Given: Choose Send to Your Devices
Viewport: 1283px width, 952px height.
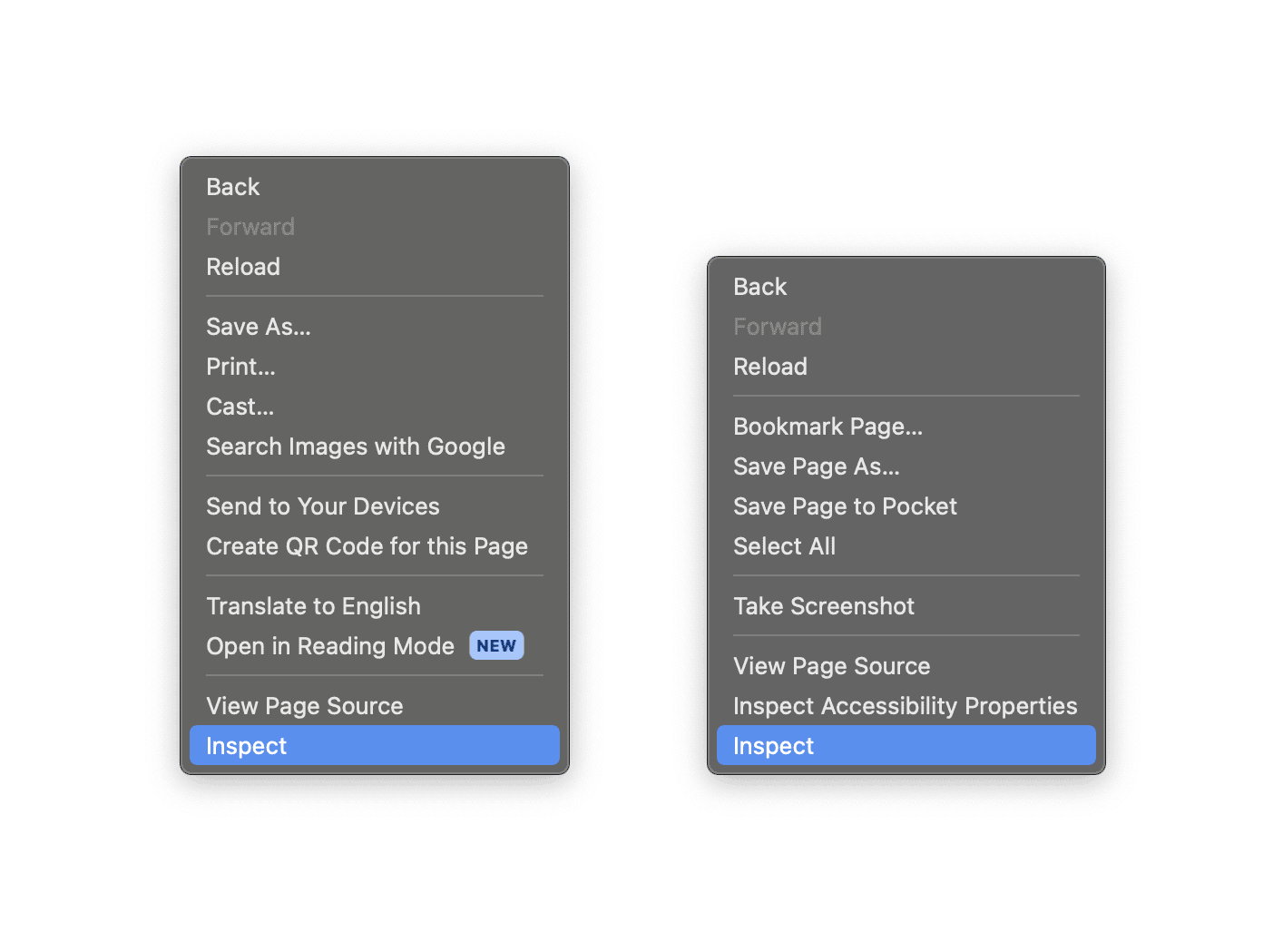Looking at the screenshot, I should [x=322, y=506].
